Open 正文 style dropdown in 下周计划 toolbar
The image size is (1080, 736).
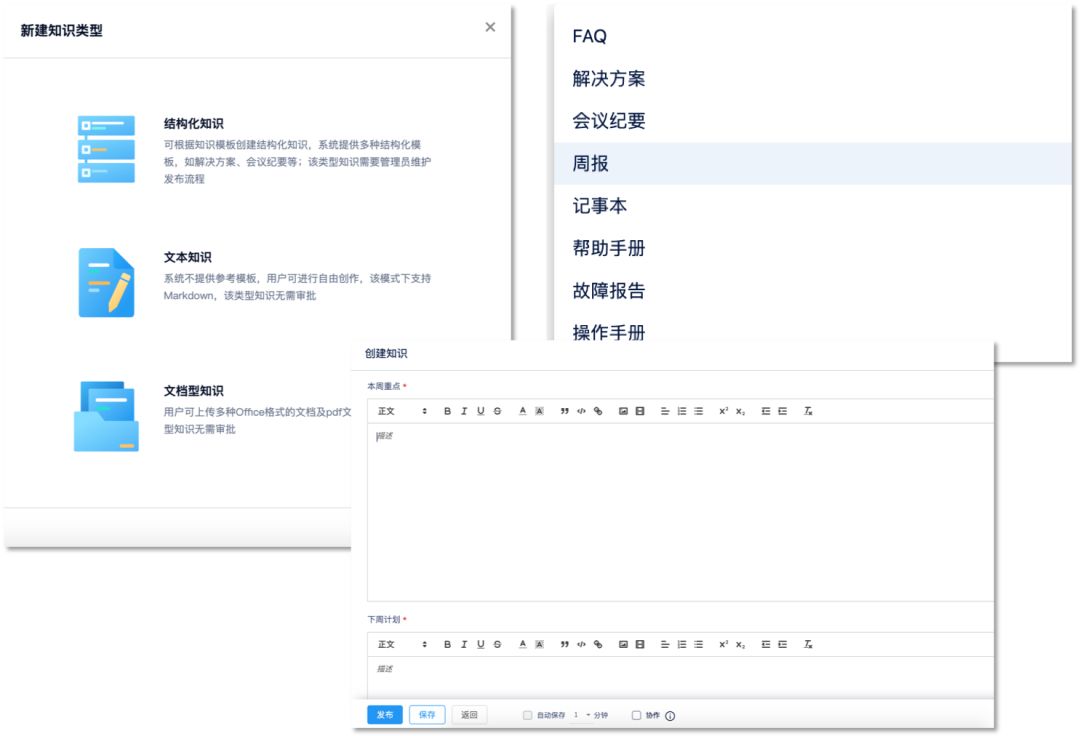coord(402,644)
